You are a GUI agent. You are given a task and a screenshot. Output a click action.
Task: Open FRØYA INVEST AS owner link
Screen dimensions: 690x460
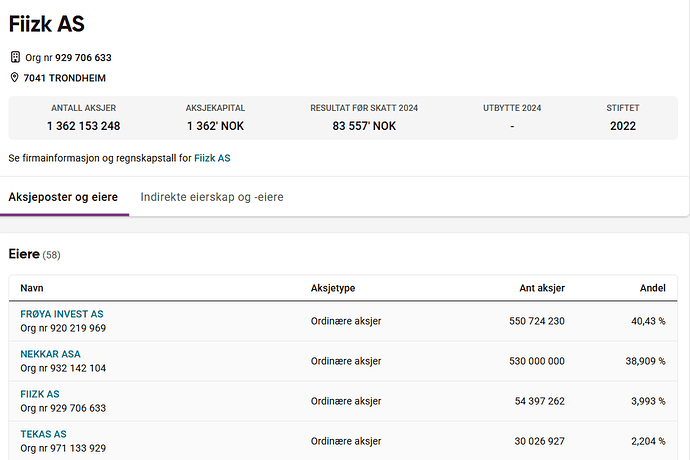coord(62,314)
